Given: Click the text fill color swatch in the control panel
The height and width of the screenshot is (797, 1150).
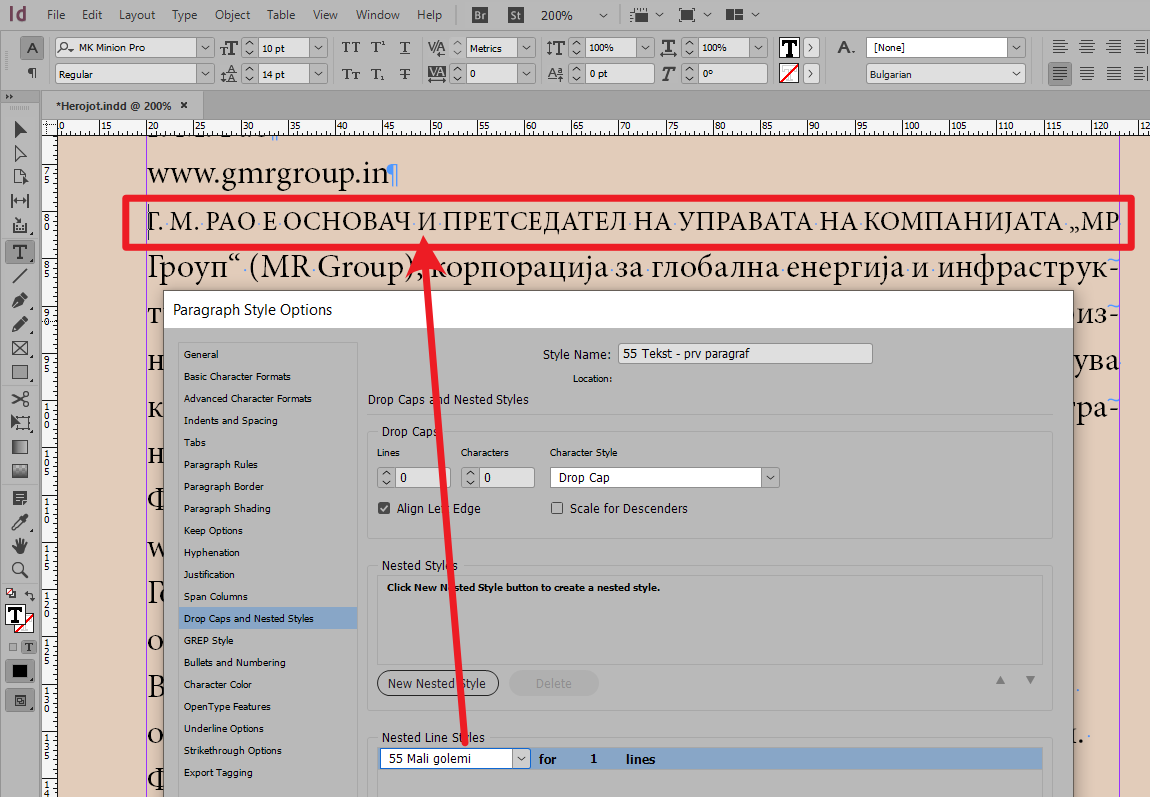Looking at the screenshot, I should pyautogui.click(x=789, y=48).
